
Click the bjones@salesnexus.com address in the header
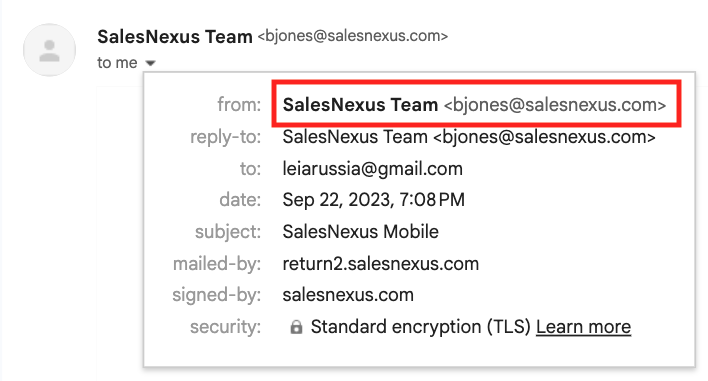pyautogui.click(x=353, y=36)
